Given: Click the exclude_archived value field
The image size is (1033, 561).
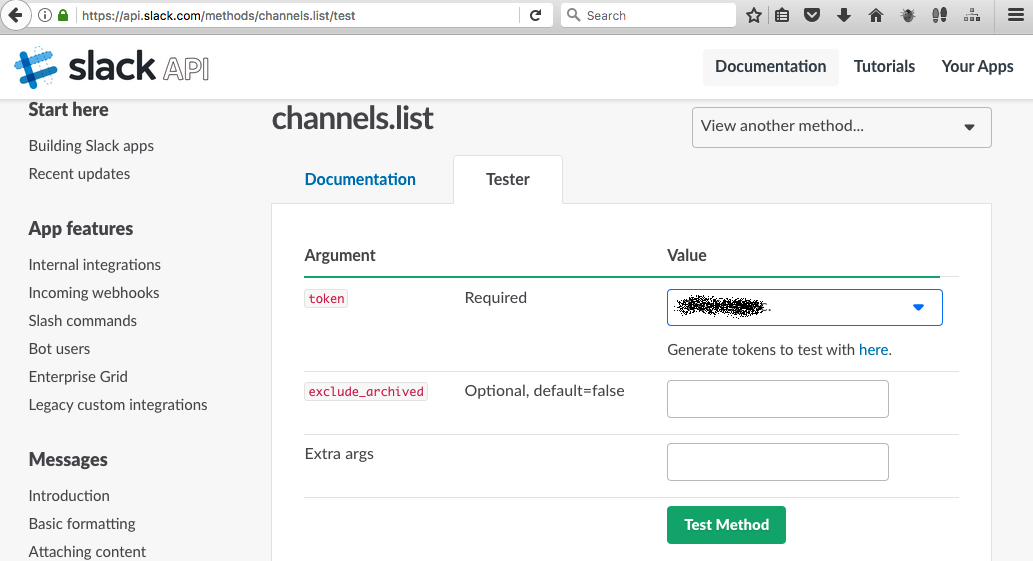Looking at the screenshot, I should tap(777, 399).
